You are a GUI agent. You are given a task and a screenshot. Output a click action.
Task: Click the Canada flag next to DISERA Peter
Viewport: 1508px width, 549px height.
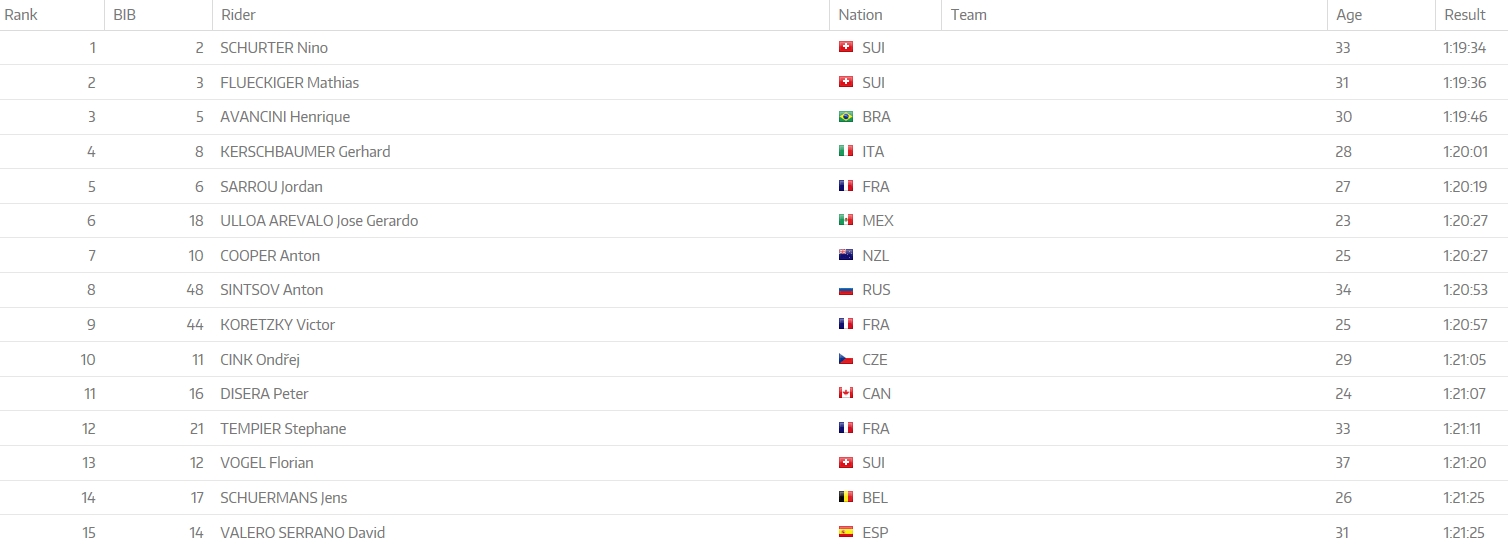coord(845,394)
